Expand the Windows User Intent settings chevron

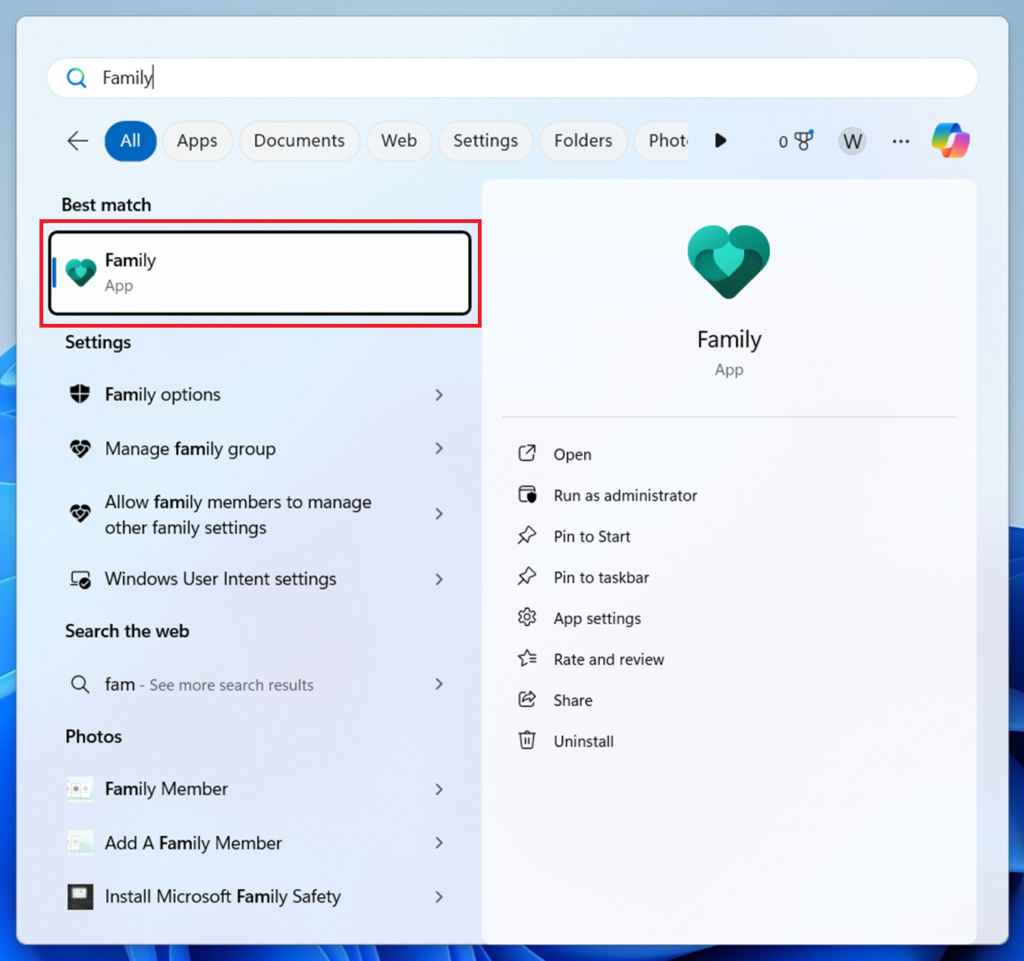click(x=439, y=579)
